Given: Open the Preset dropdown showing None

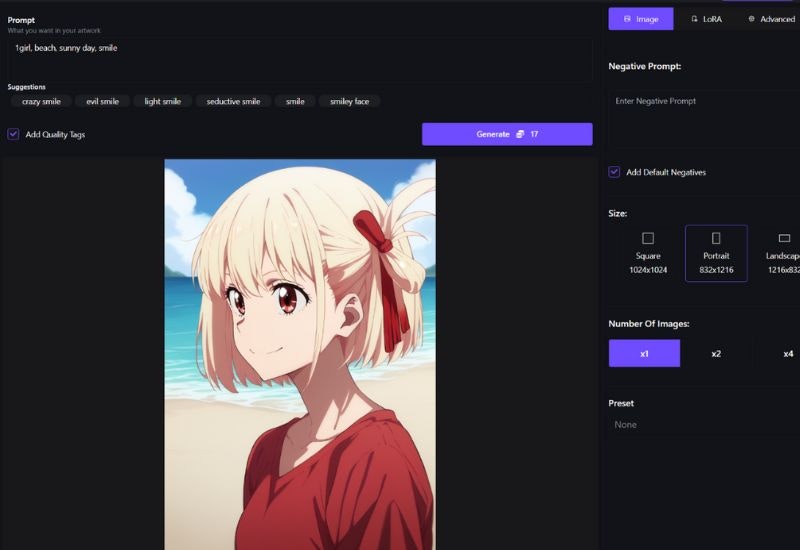Looking at the screenshot, I should [704, 424].
